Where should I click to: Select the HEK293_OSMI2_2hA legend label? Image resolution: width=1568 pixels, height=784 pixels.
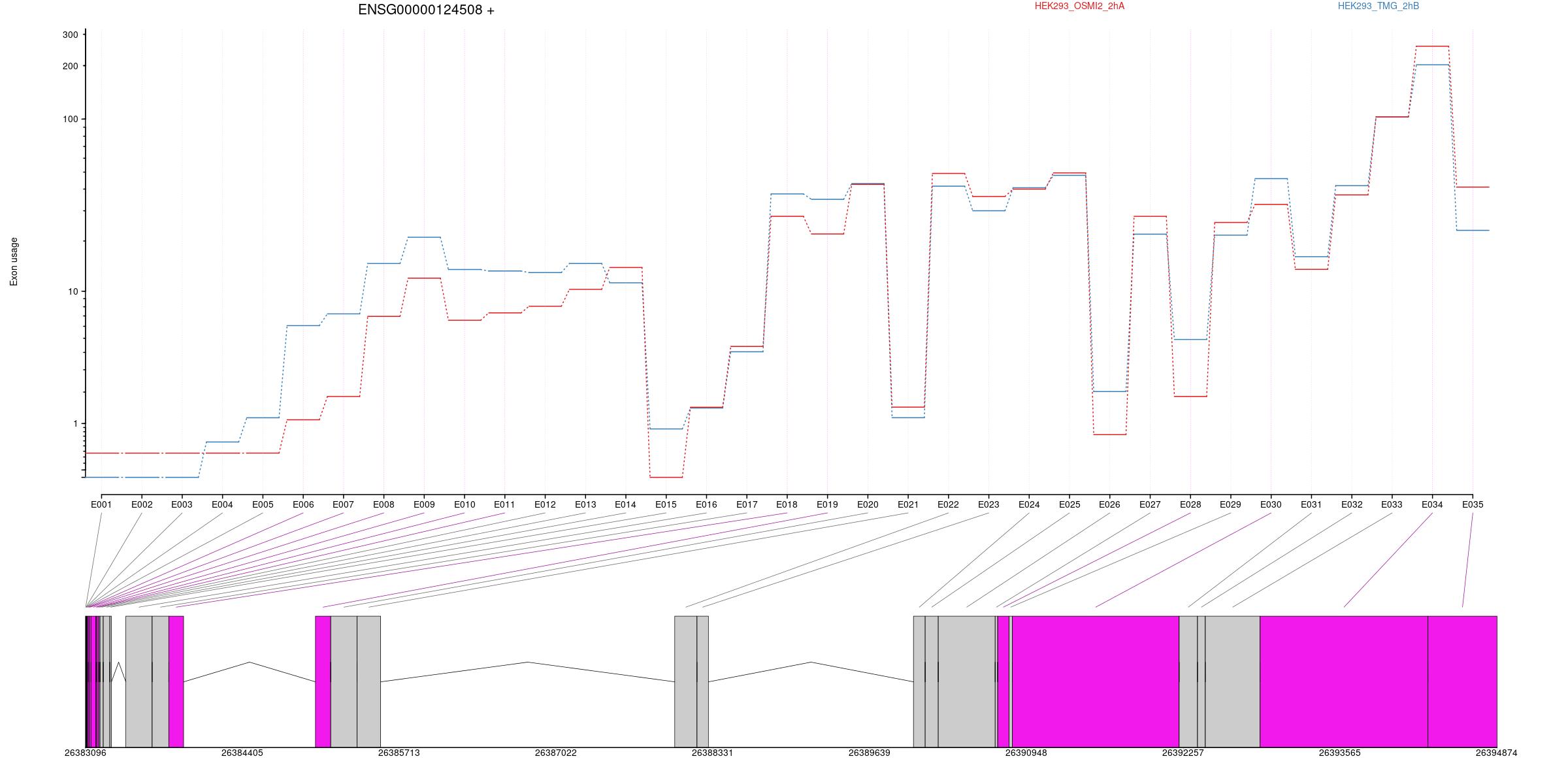point(1079,6)
